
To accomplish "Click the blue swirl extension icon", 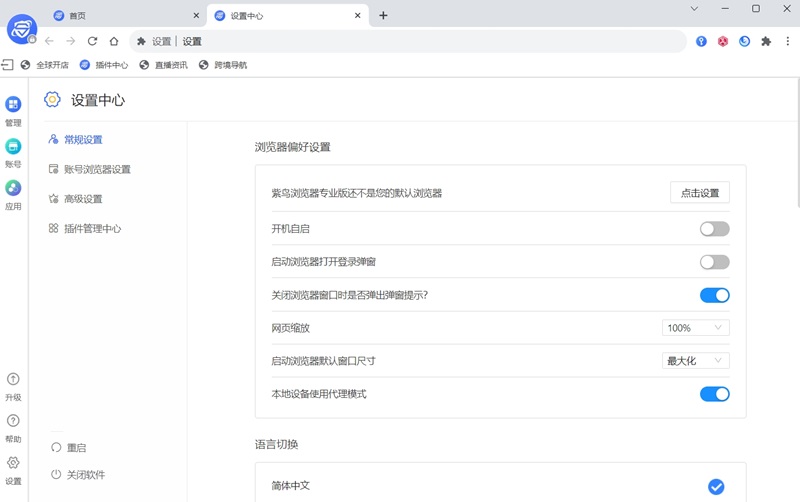I will coord(744,41).
